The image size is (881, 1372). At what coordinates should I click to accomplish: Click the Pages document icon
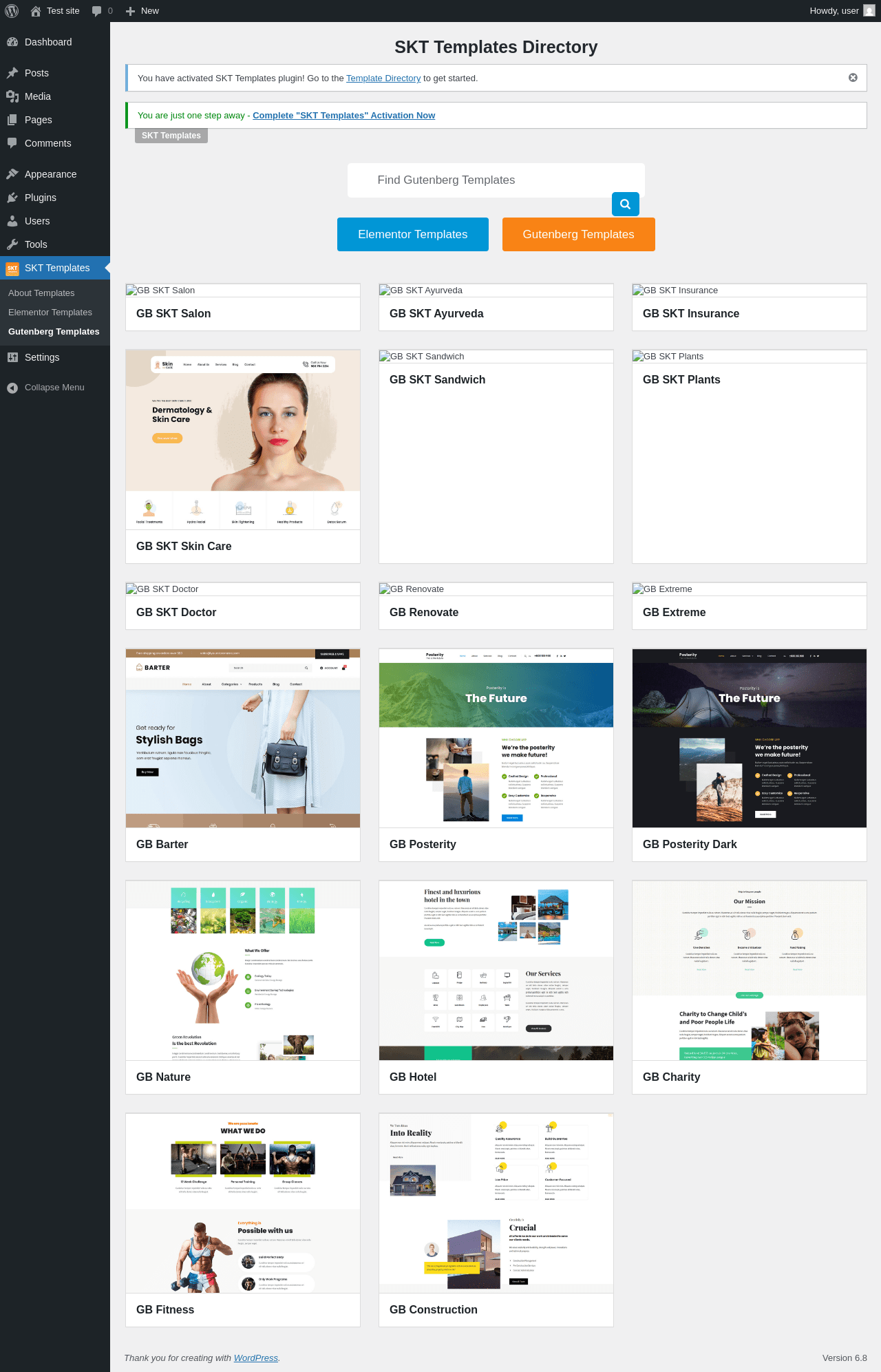(x=12, y=120)
